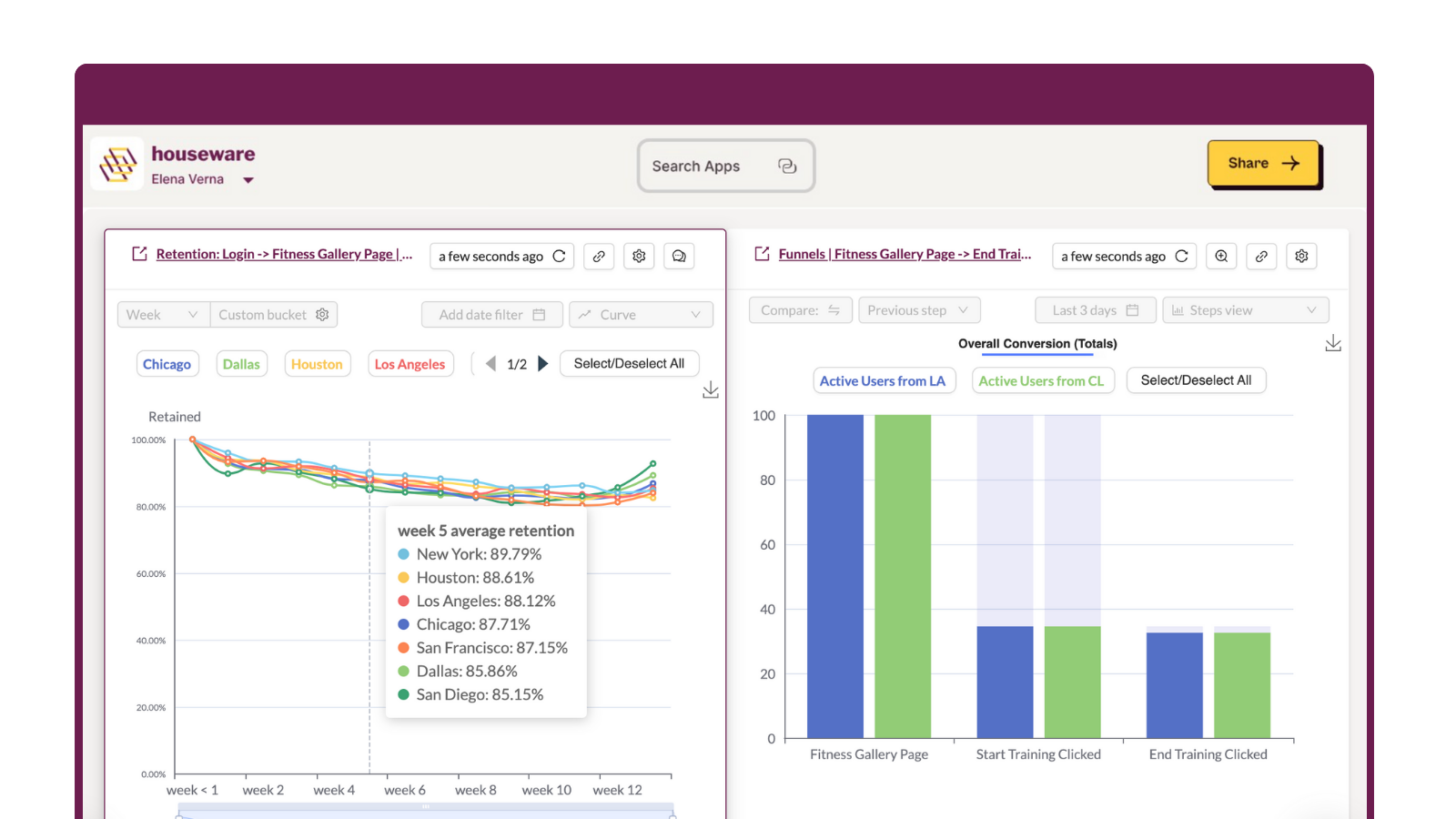Download the retention chart data

pyautogui.click(x=711, y=389)
